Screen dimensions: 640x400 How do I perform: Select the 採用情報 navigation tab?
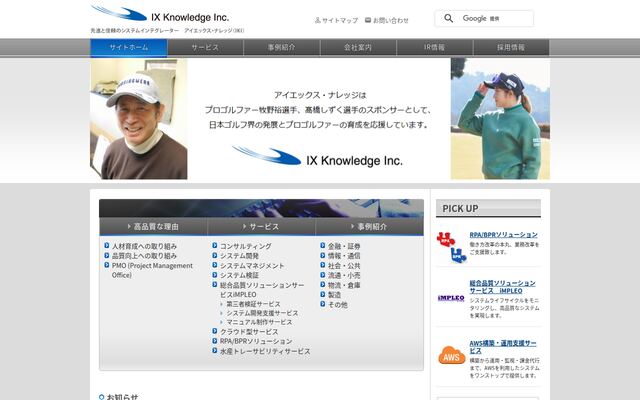click(511, 47)
